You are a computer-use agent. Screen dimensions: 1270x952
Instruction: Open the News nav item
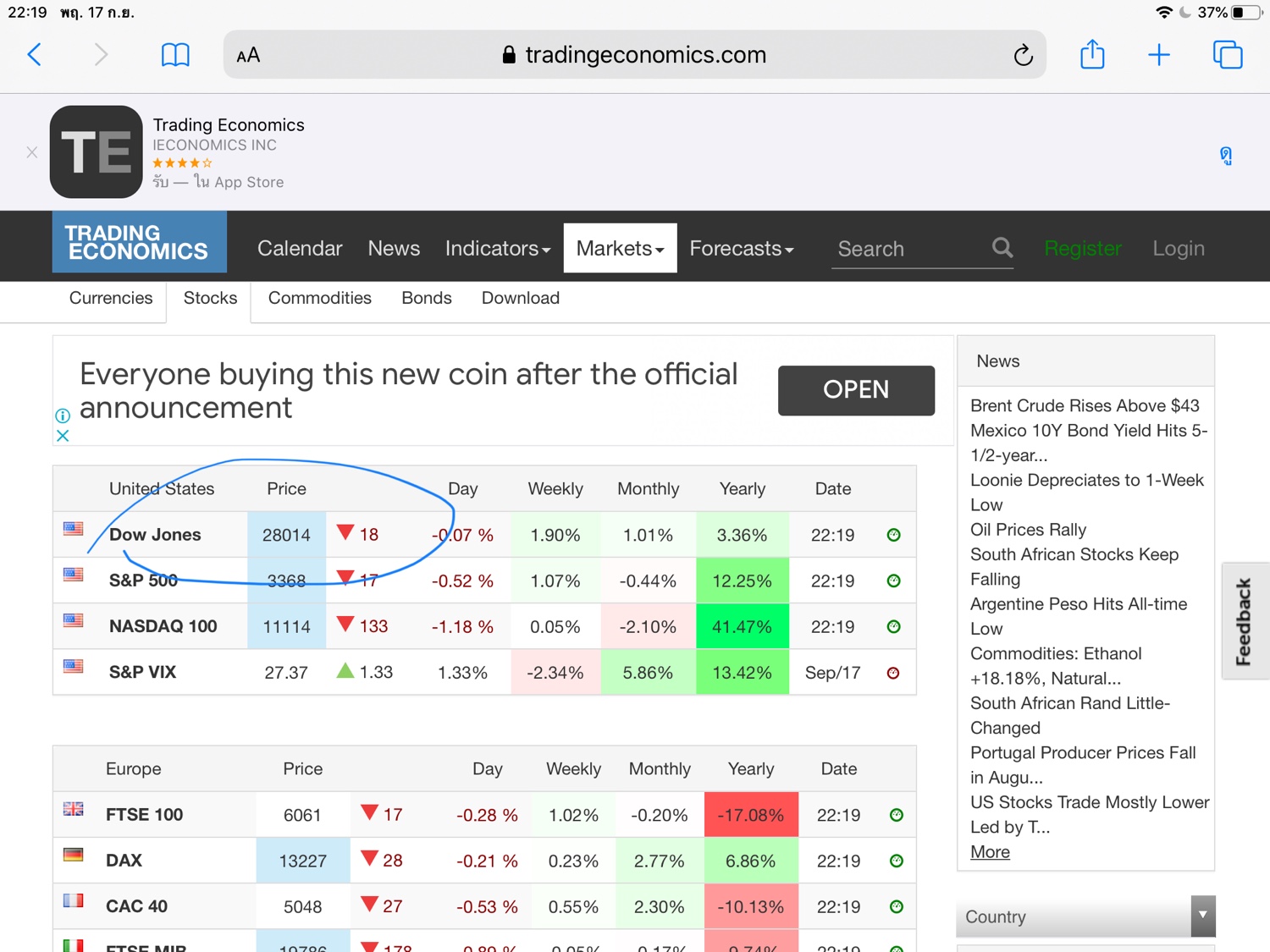click(394, 248)
